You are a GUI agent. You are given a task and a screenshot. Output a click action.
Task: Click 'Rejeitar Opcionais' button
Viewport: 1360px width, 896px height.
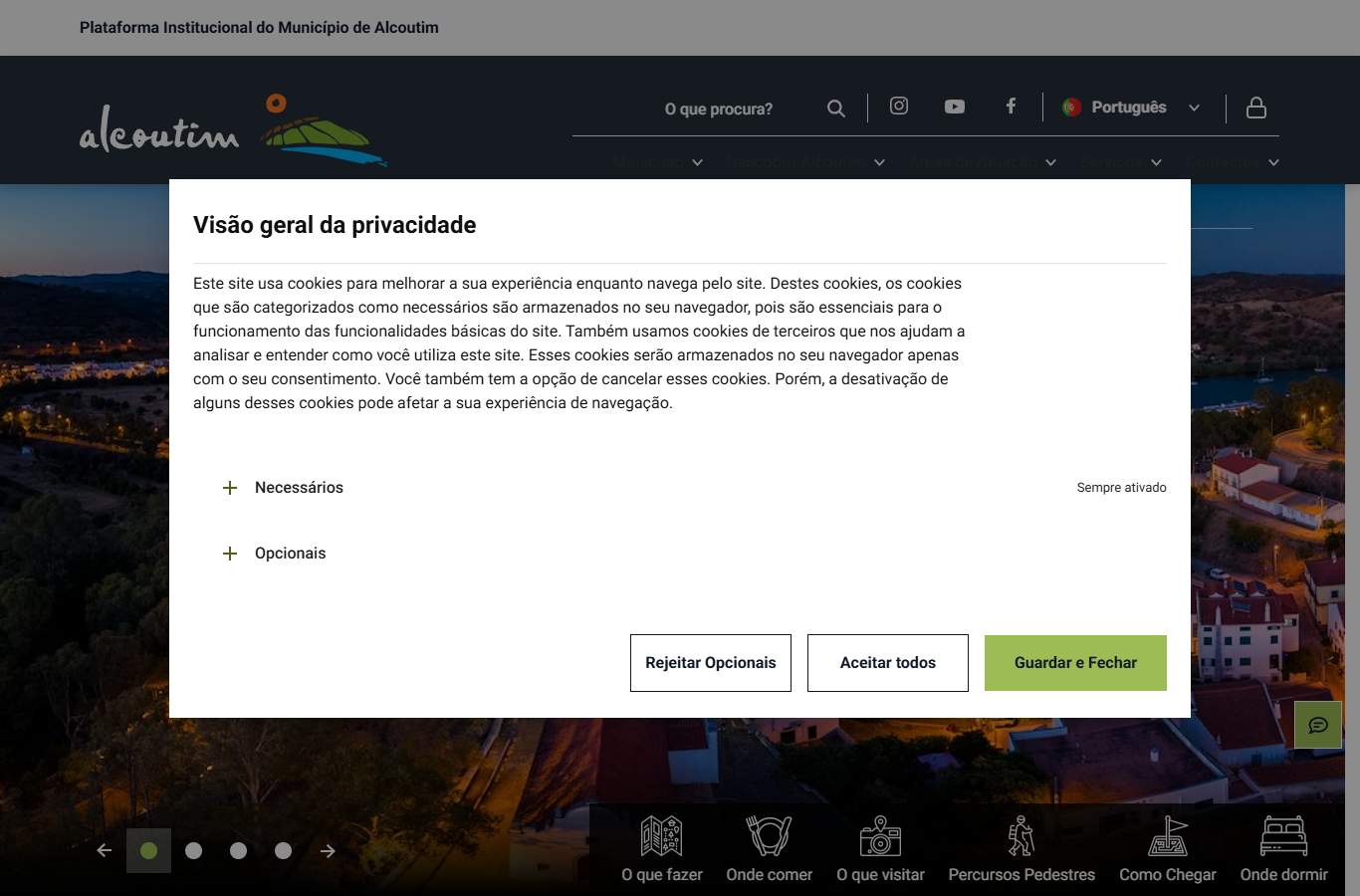(x=711, y=663)
